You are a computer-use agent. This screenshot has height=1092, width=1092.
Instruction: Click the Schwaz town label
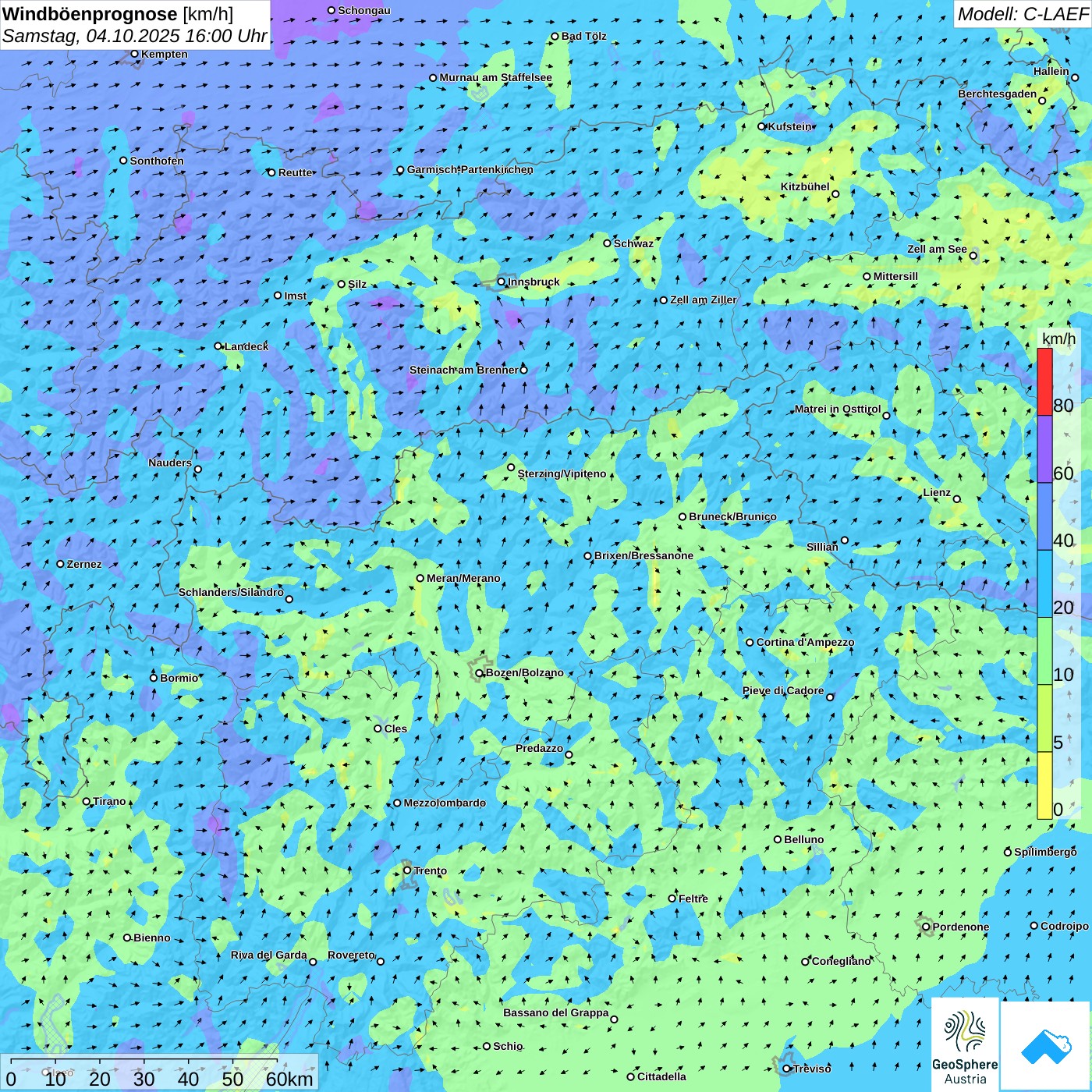pos(633,243)
